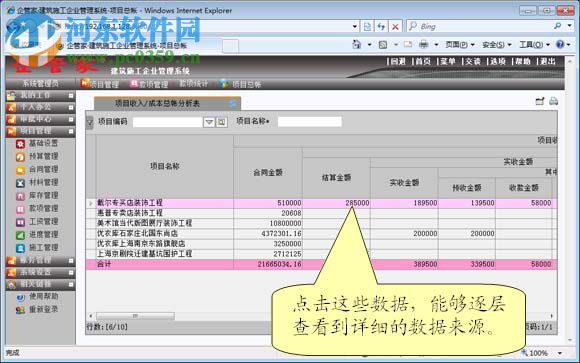The height and width of the screenshot is (363, 580).
Task: Click the 回退 link in header
Action: coord(399,61)
